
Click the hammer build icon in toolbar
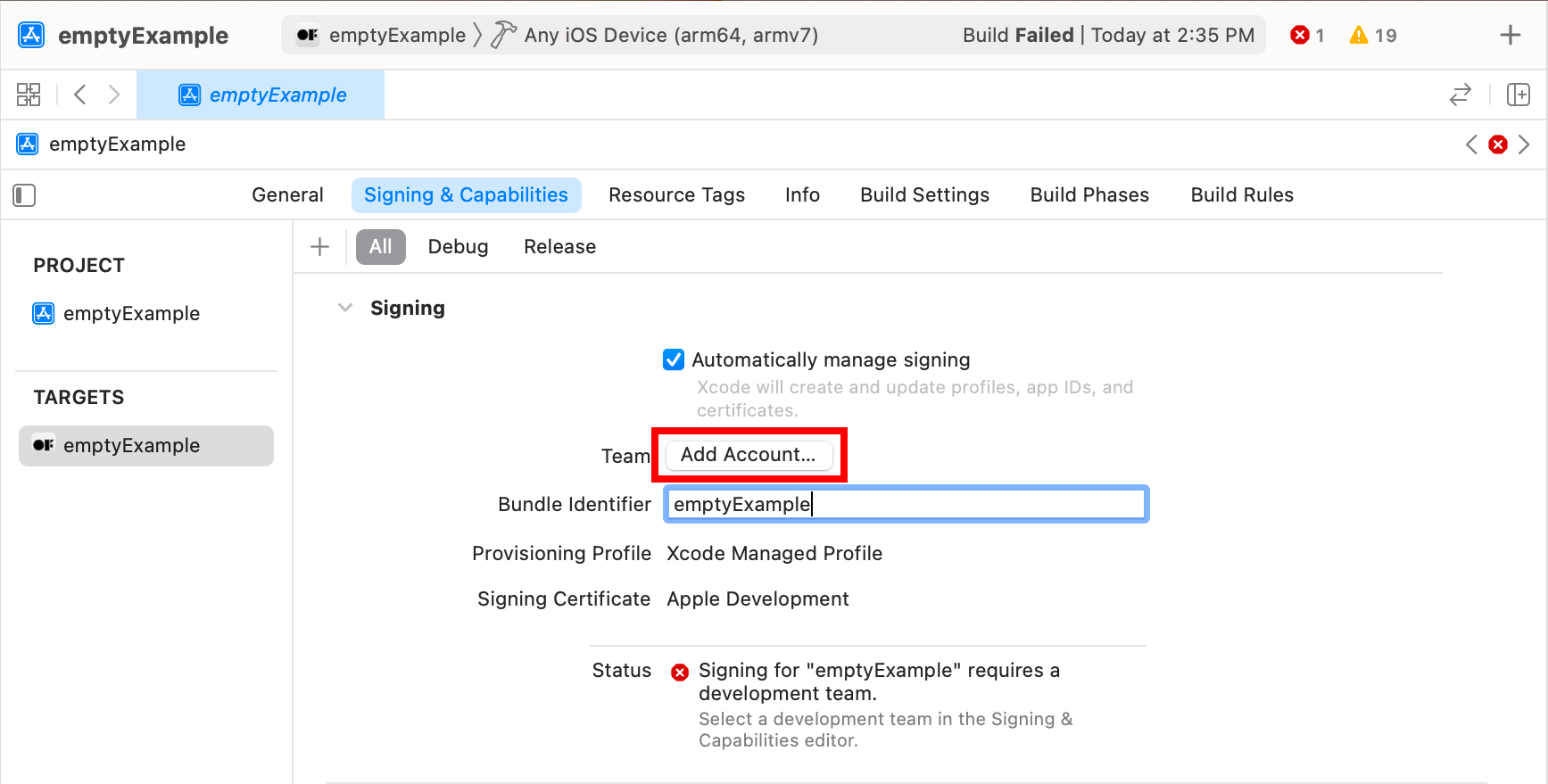click(x=503, y=35)
